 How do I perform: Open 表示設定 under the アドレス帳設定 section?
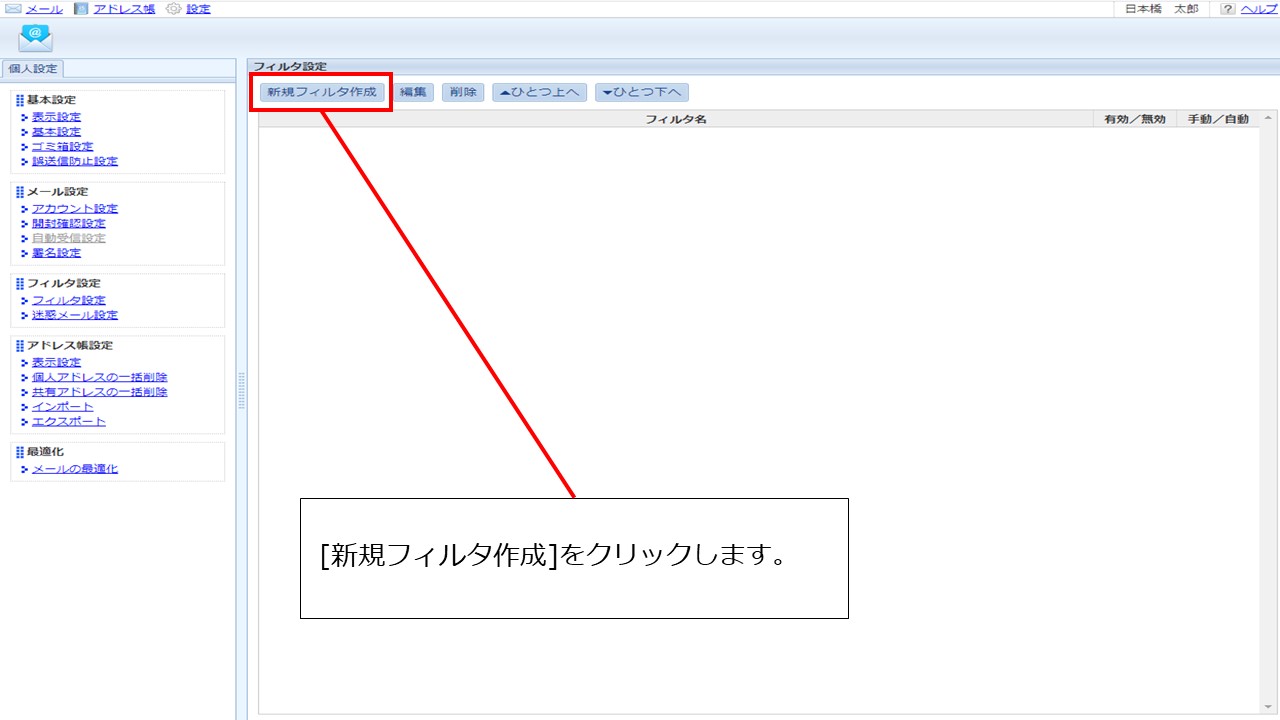[56, 363]
